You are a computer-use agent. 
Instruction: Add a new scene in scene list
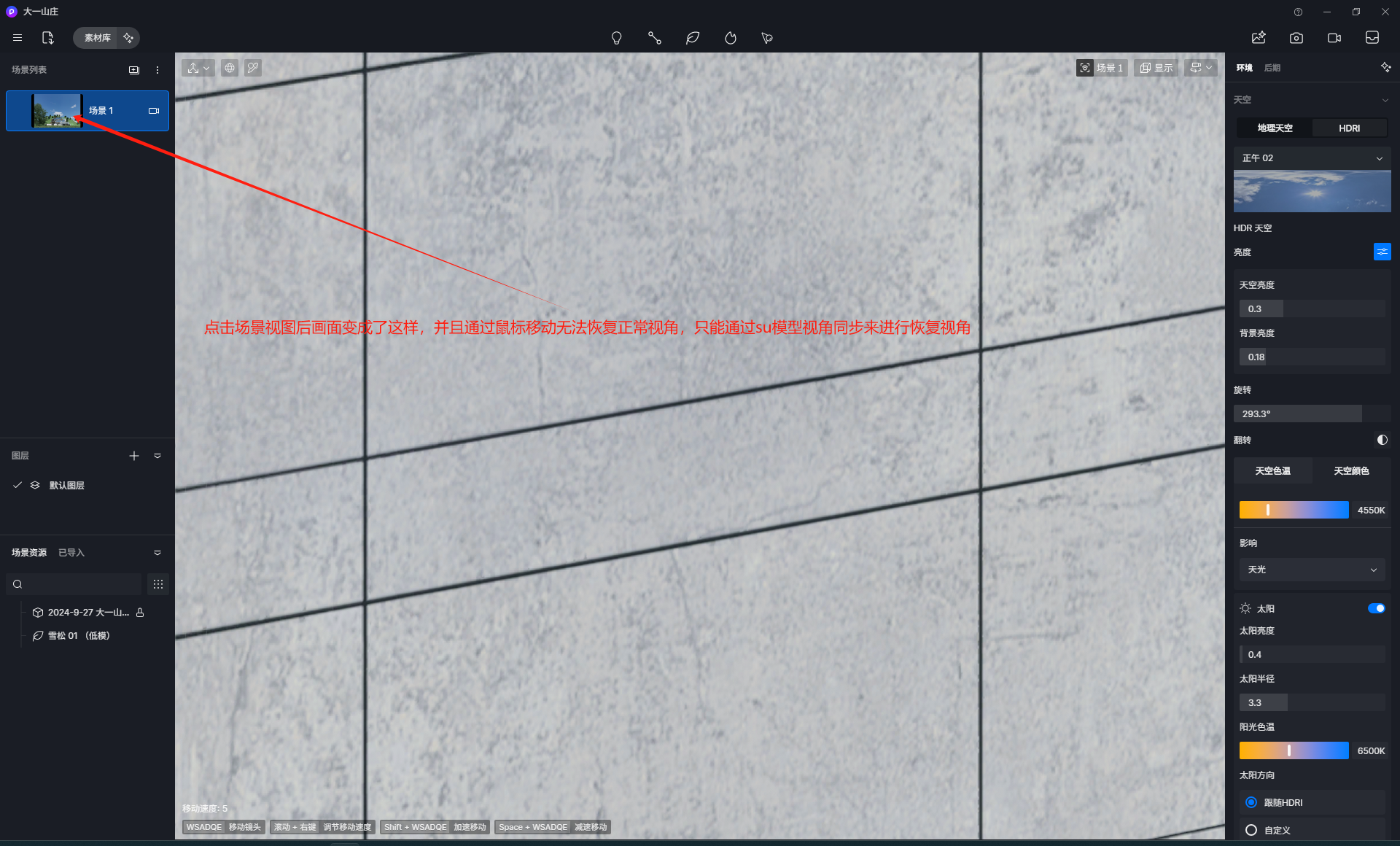[134, 70]
